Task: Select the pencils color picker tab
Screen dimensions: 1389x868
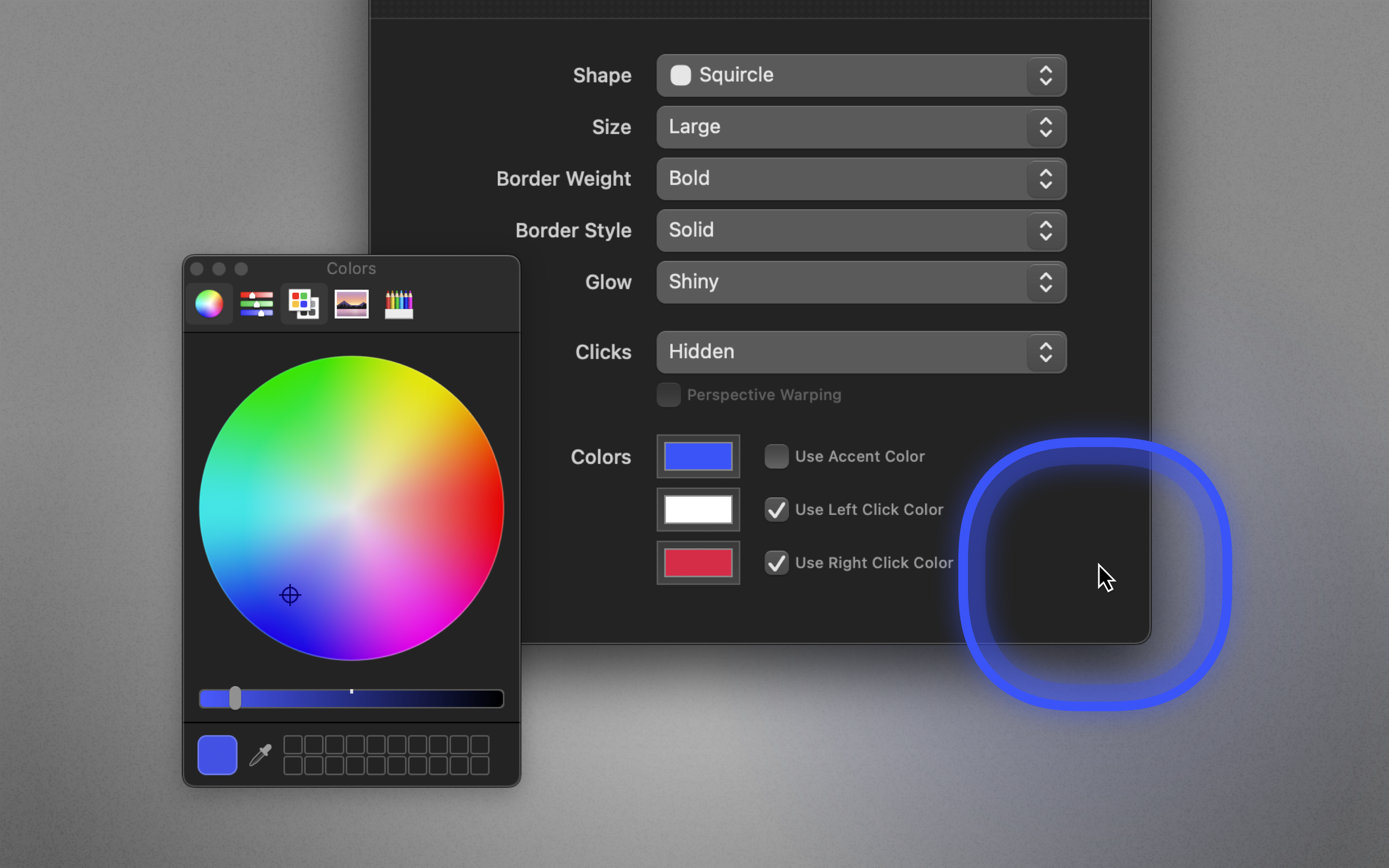Action: click(x=399, y=304)
